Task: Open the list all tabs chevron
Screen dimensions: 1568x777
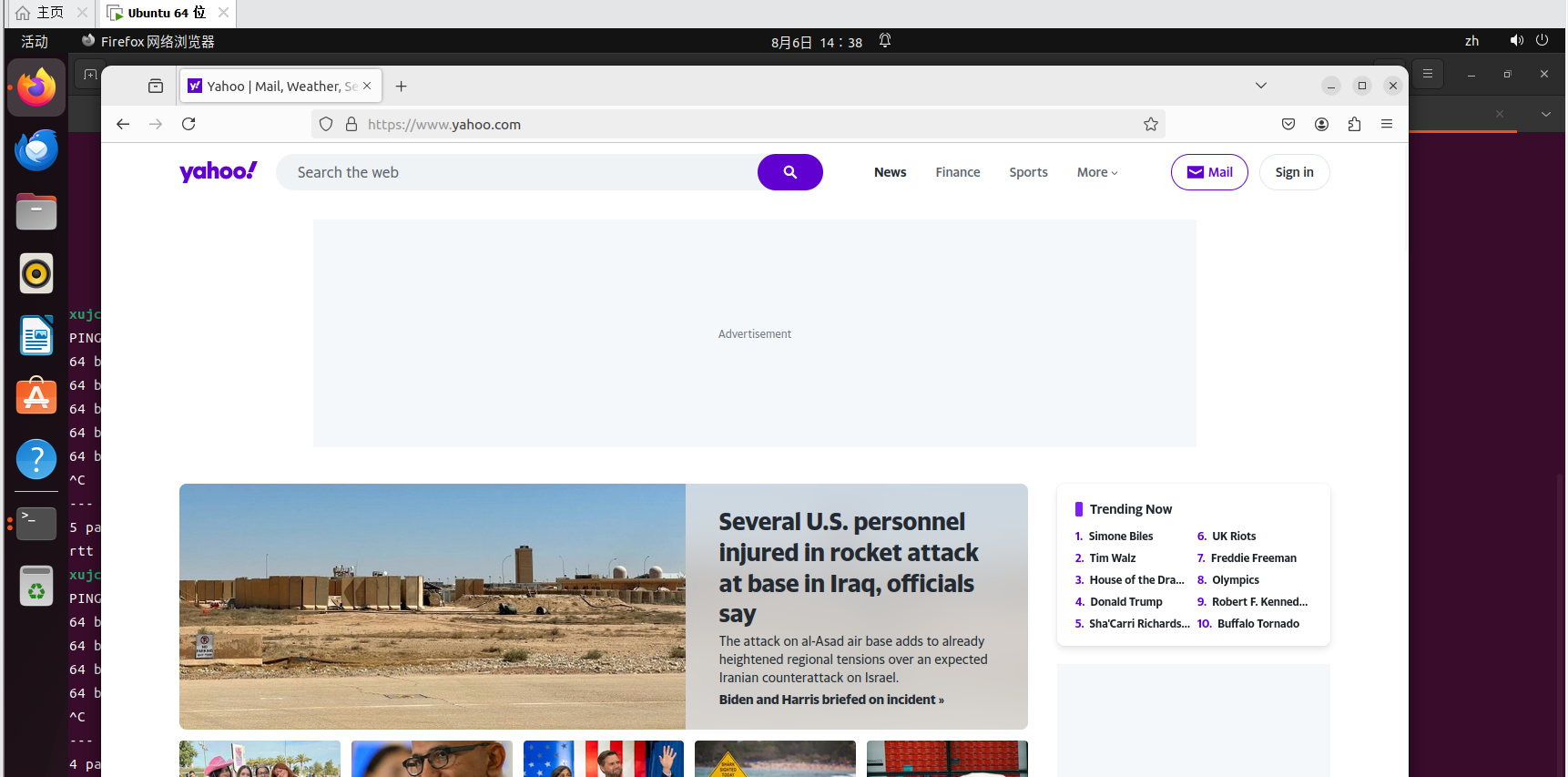Action: pyautogui.click(x=1261, y=86)
